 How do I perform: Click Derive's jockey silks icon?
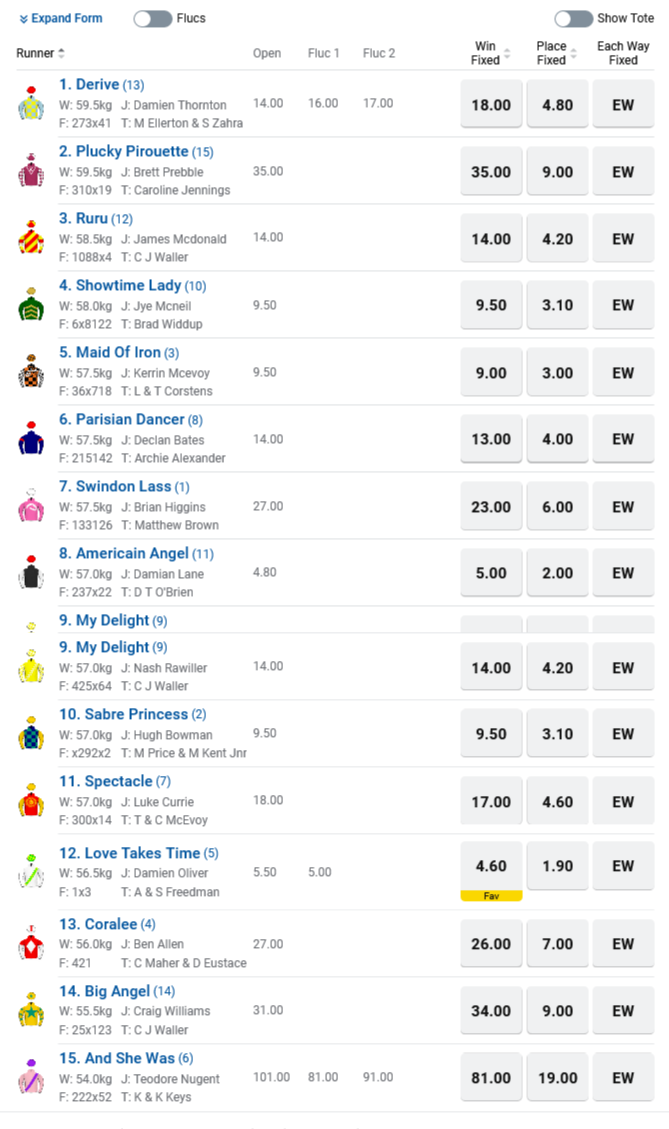pos(31,104)
